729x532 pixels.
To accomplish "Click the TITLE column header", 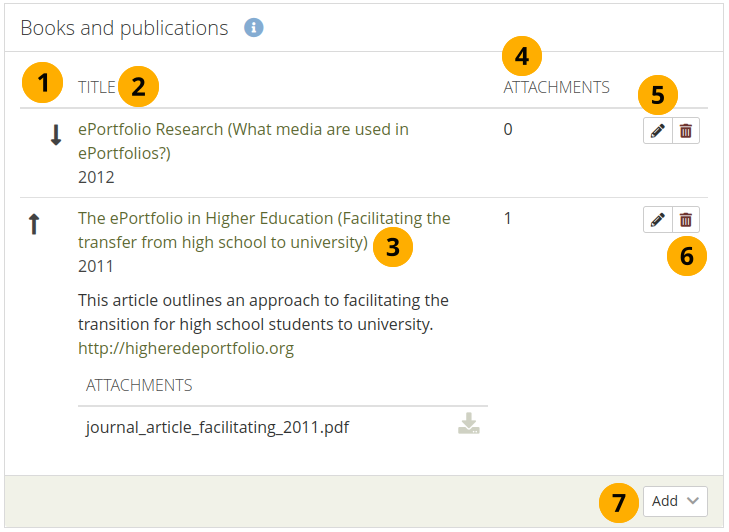I will [x=97, y=87].
